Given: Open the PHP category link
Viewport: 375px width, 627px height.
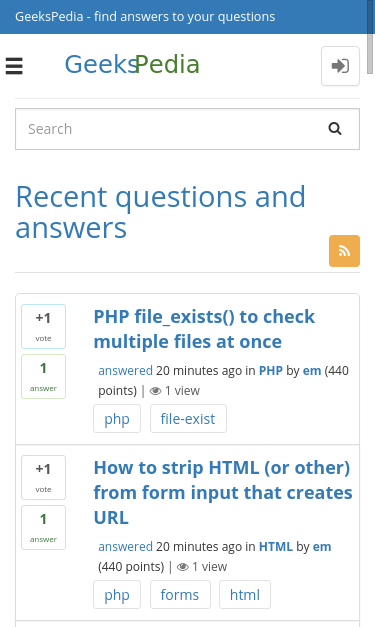Looking at the screenshot, I should point(271,371).
